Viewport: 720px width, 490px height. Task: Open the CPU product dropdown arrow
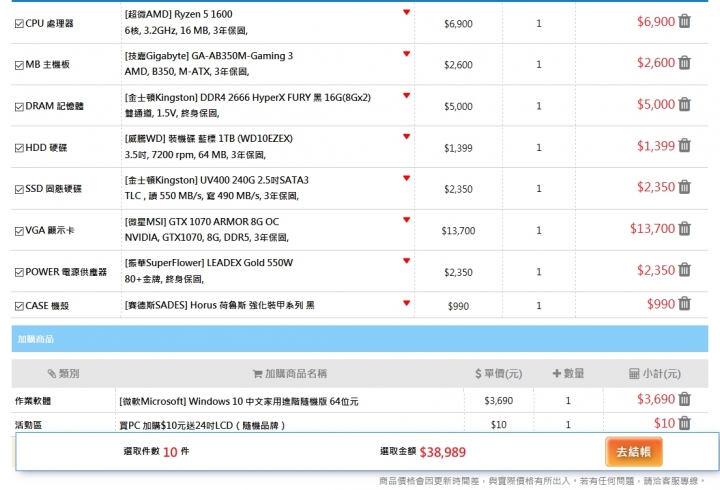click(406, 12)
